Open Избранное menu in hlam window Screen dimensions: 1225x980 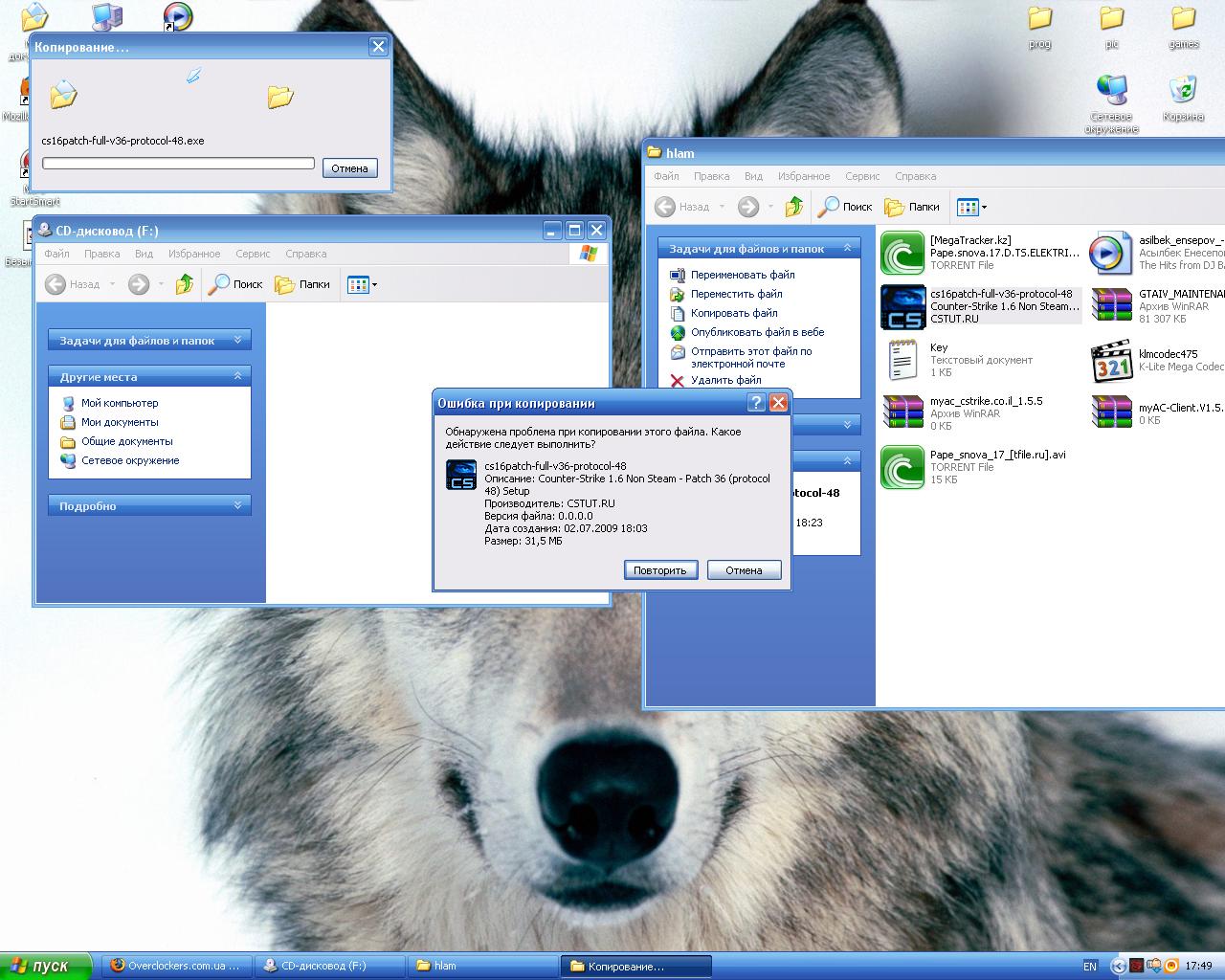(804, 176)
